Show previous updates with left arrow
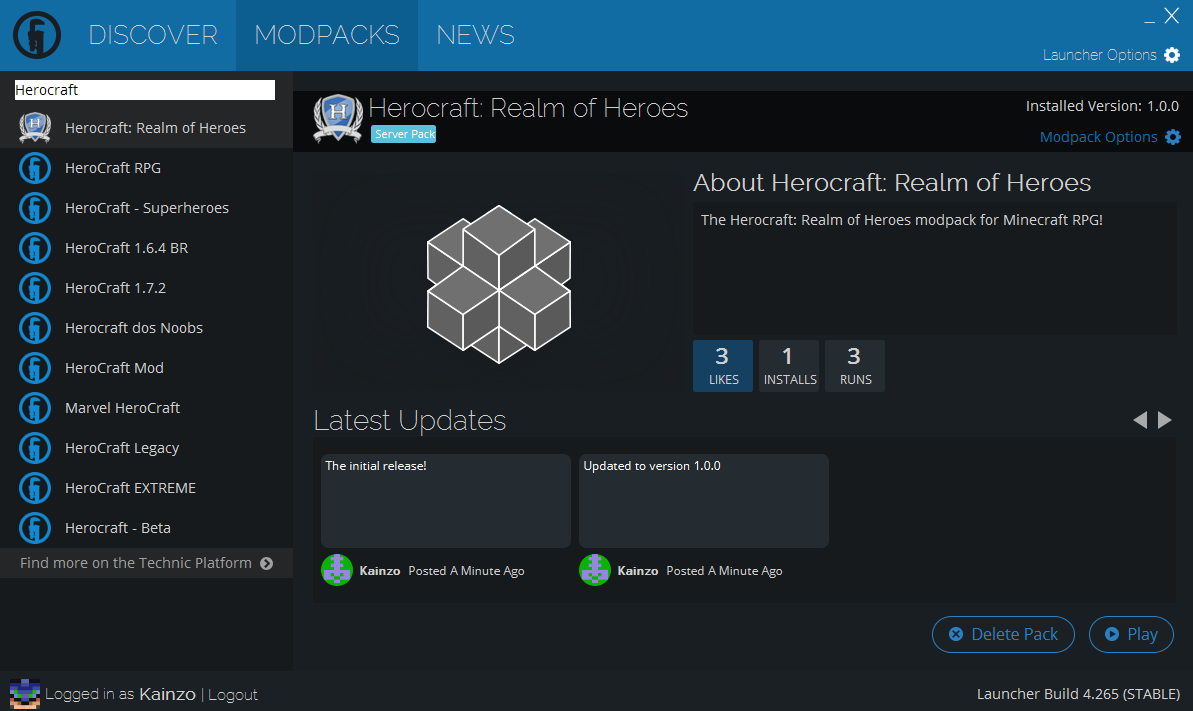 [1140, 420]
